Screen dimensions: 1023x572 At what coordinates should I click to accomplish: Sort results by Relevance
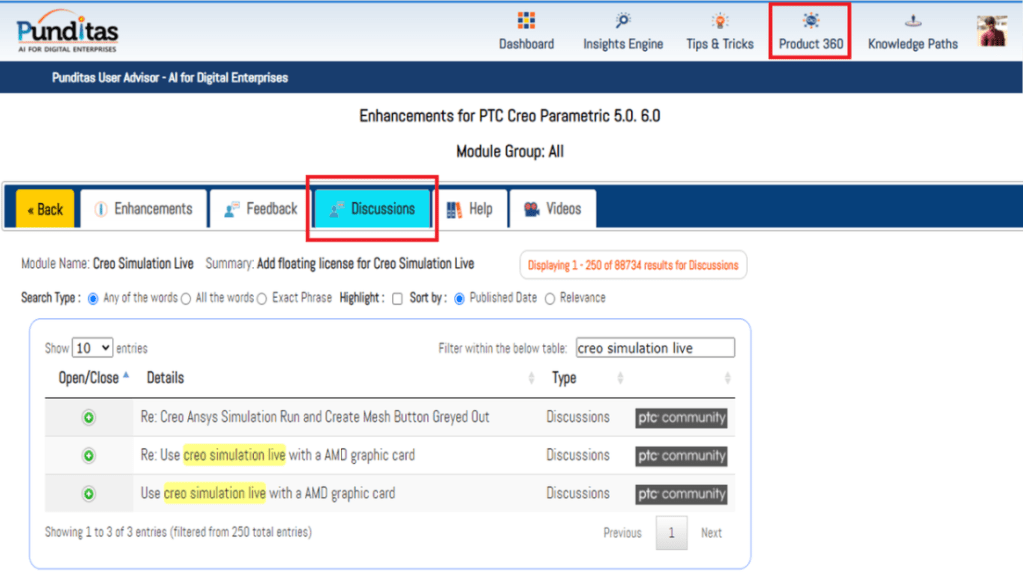click(x=549, y=298)
